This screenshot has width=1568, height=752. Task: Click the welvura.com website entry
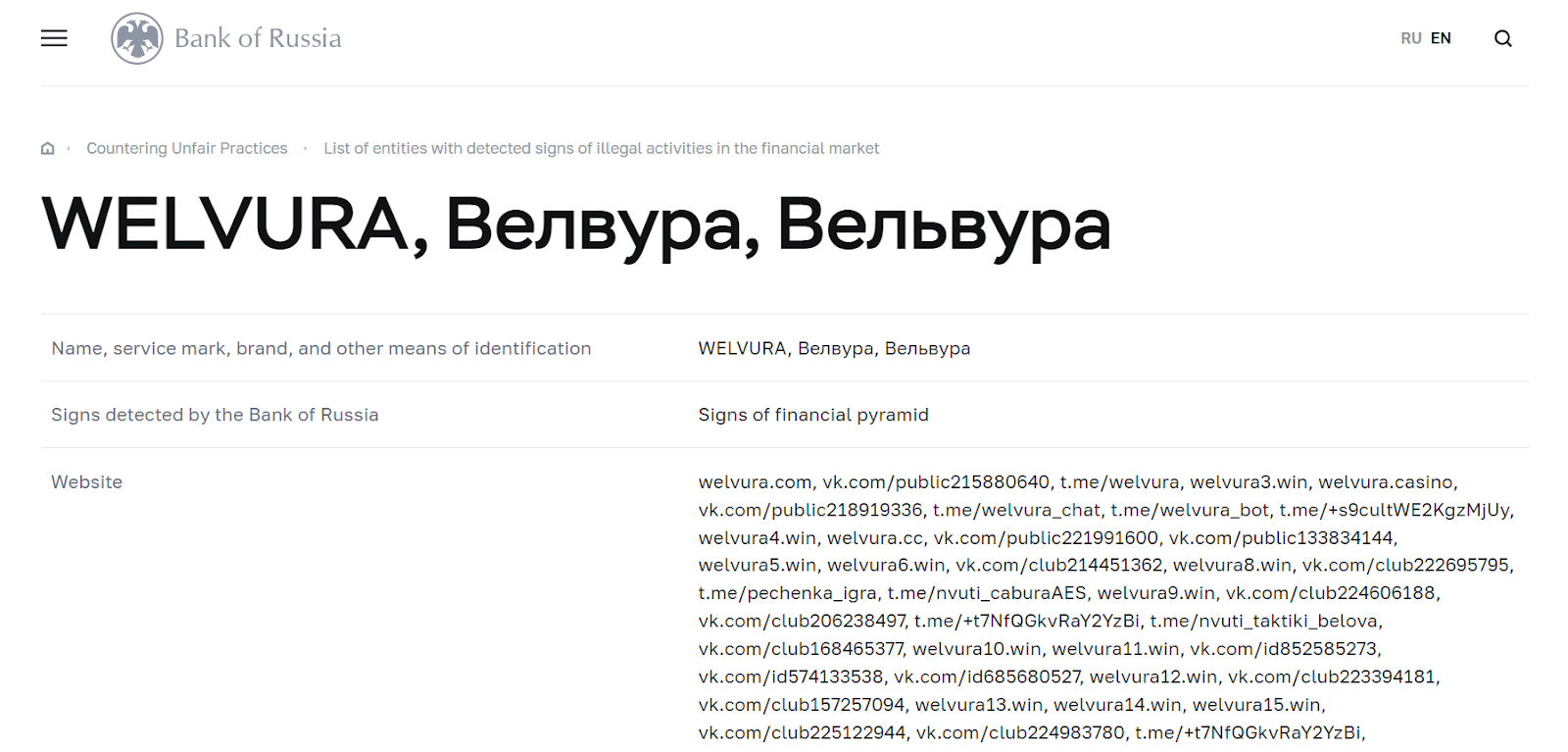click(x=755, y=481)
